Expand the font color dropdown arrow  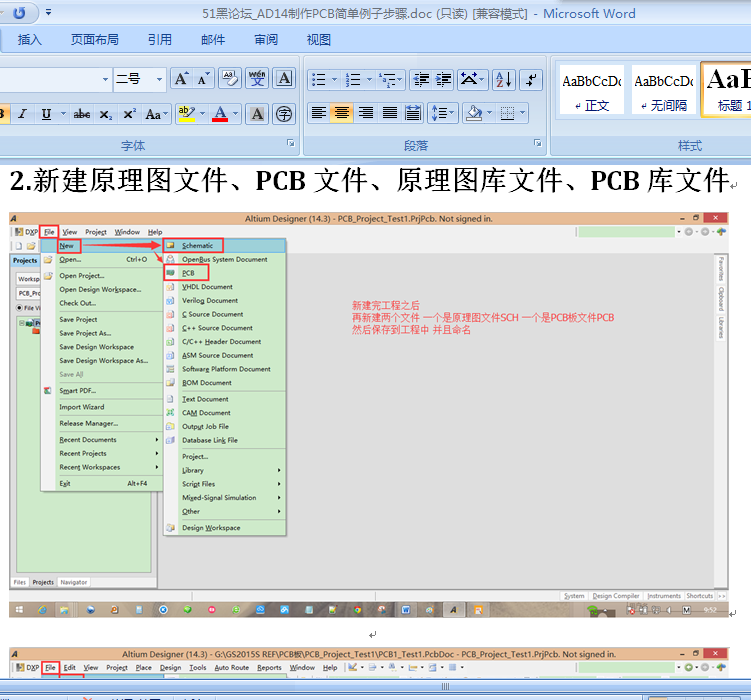pyautogui.click(x=236, y=114)
